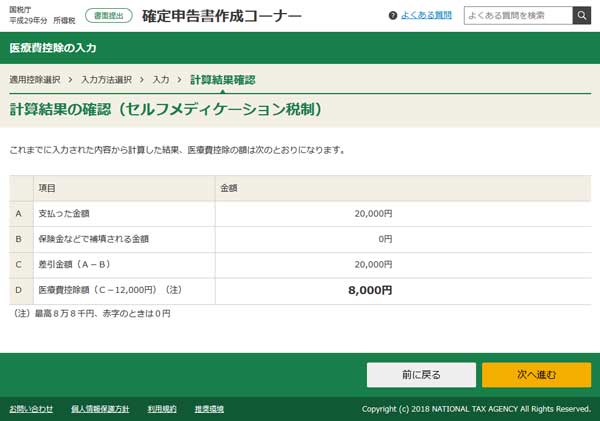This screenshot has height=421, width=600.
Task: Click the 8,000円 deduction amount
Action: [x=369, y=290]
